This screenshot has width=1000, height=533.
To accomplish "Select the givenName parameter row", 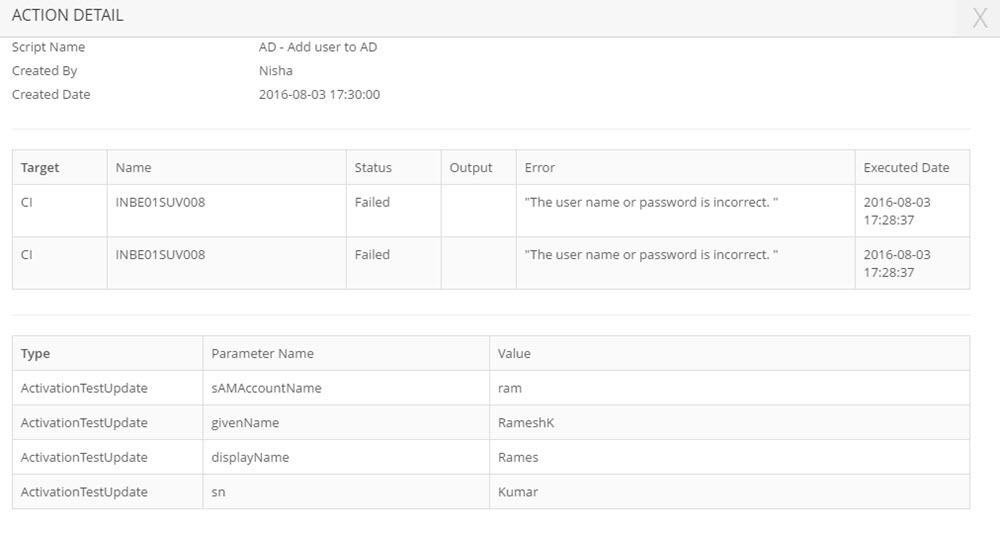I will click(x=245, y=423).
